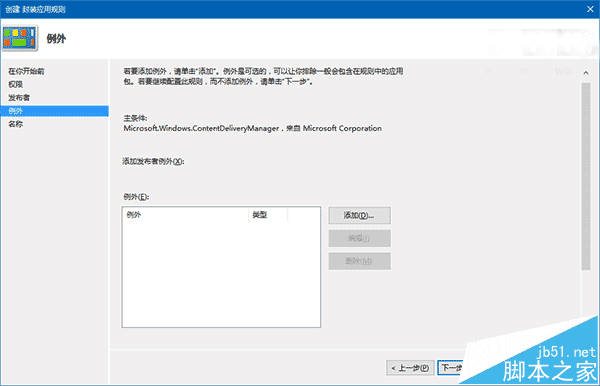Click the 添加(D)... button
The image size is (600, 386).
359,215
